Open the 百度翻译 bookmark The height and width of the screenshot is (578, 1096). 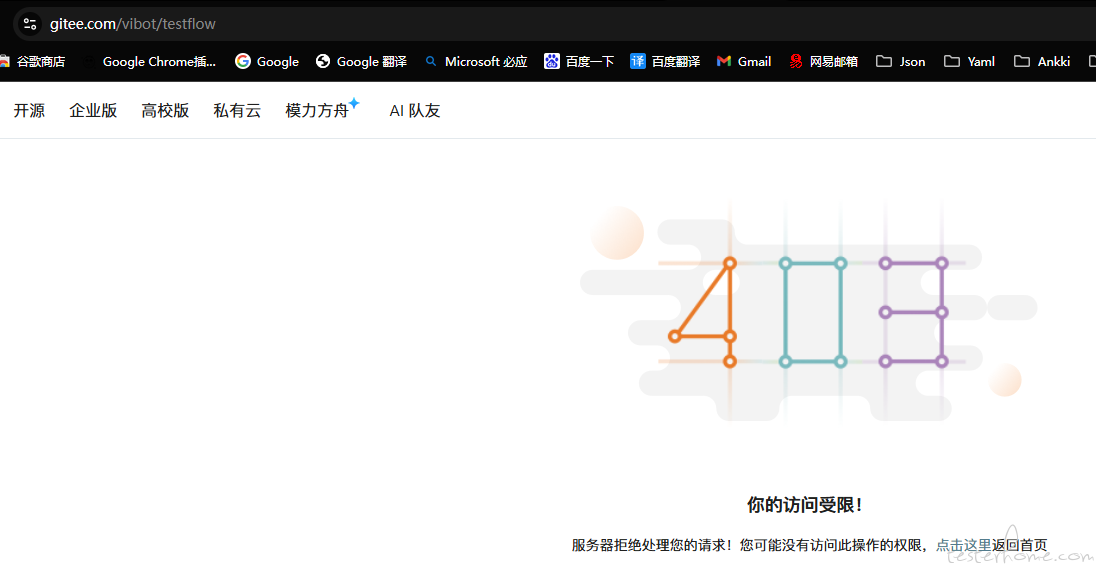665,62
